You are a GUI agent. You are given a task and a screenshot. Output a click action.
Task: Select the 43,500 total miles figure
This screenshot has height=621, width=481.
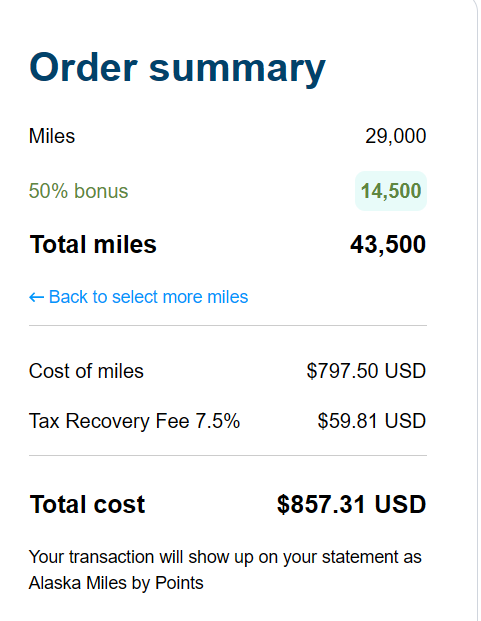pos(388,244)
